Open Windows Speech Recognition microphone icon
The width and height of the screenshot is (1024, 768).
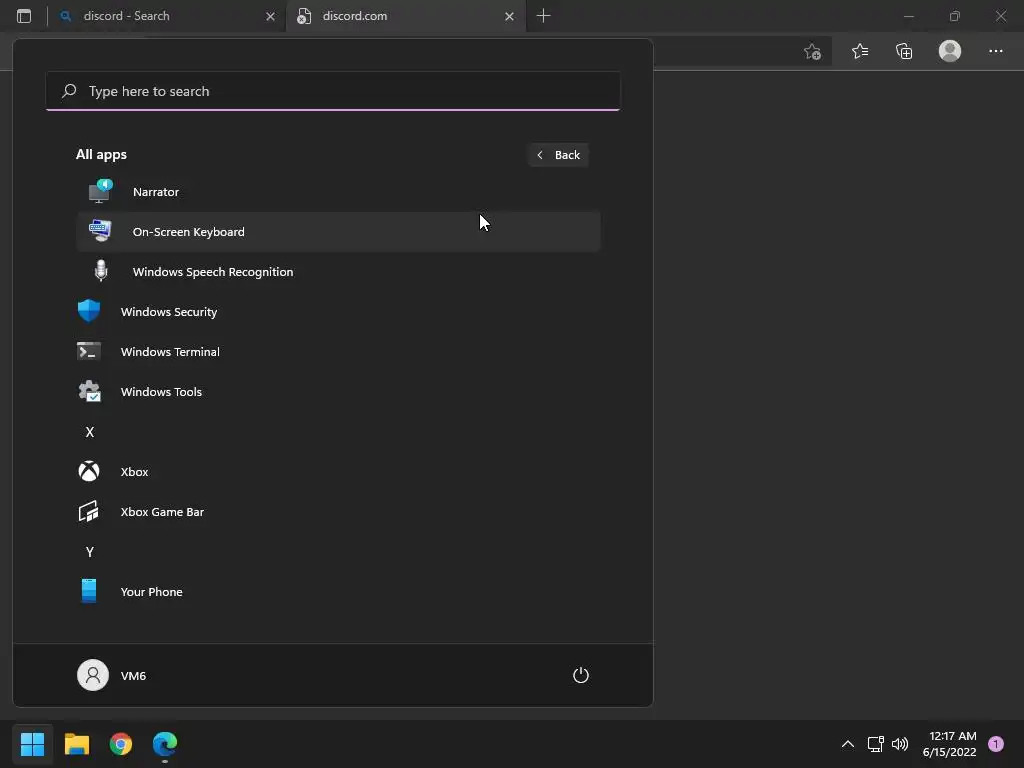click(101, 271)
